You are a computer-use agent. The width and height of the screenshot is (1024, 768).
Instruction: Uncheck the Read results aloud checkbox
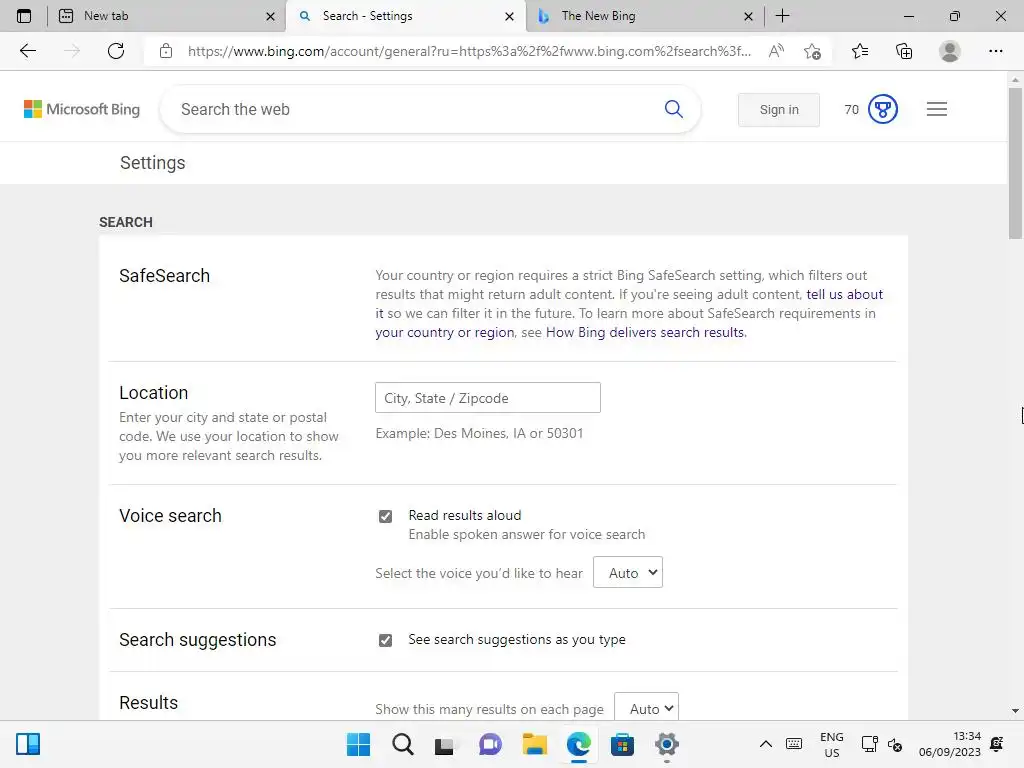pos(385,516)
